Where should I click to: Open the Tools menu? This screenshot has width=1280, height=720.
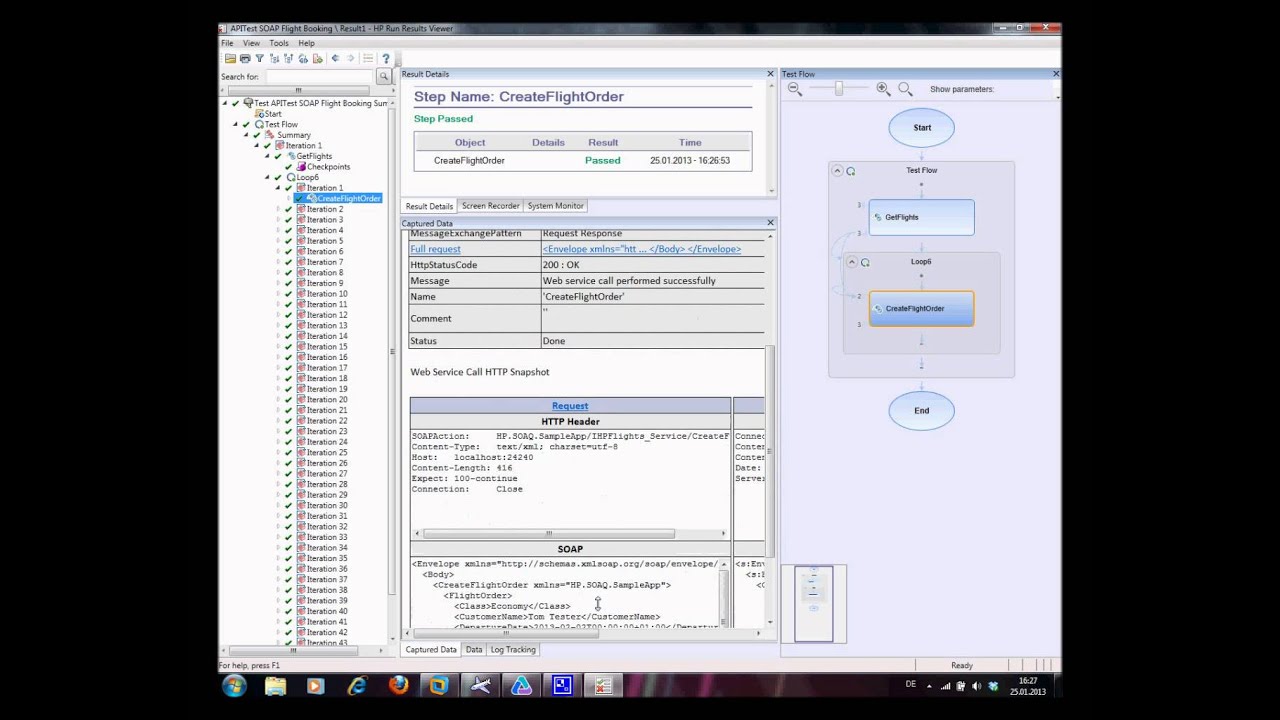[x=279, y=43]
